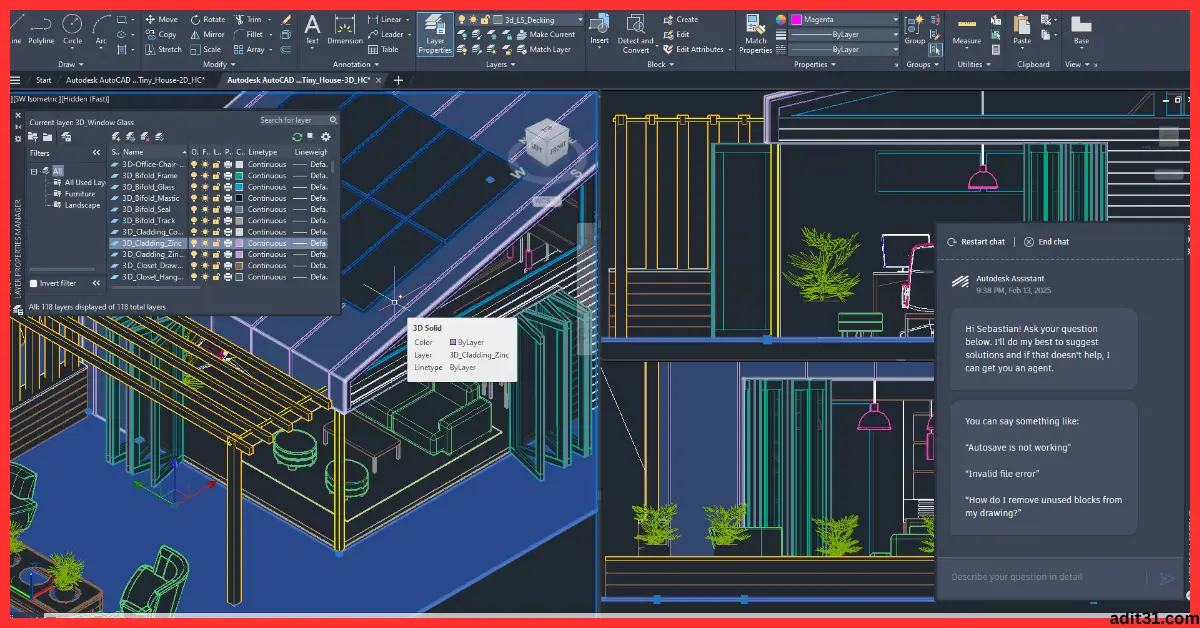
Task: Open Layer Manager settings gear
Action: point(325,136)
